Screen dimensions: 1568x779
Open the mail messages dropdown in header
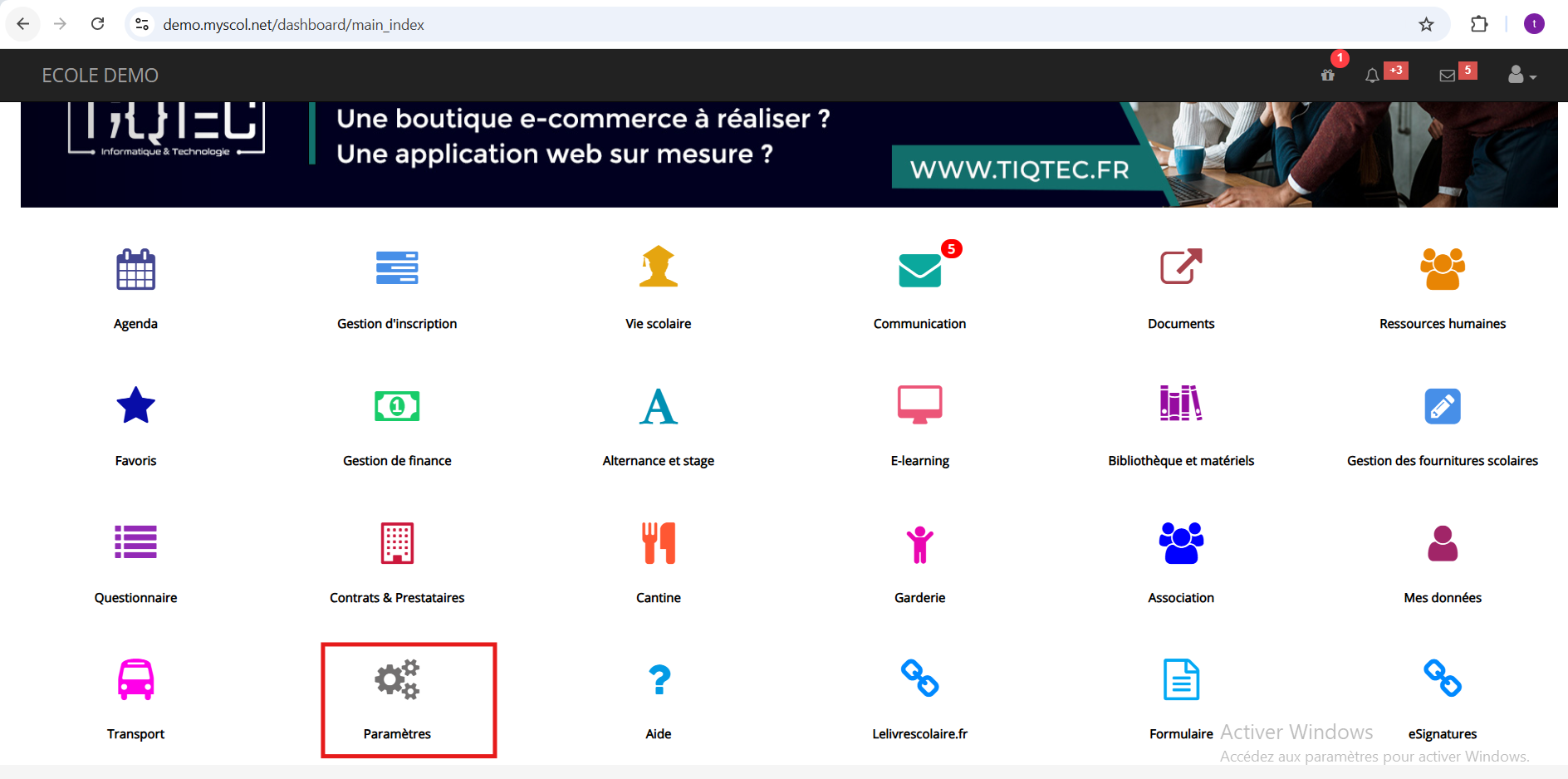coord(1447,76)
